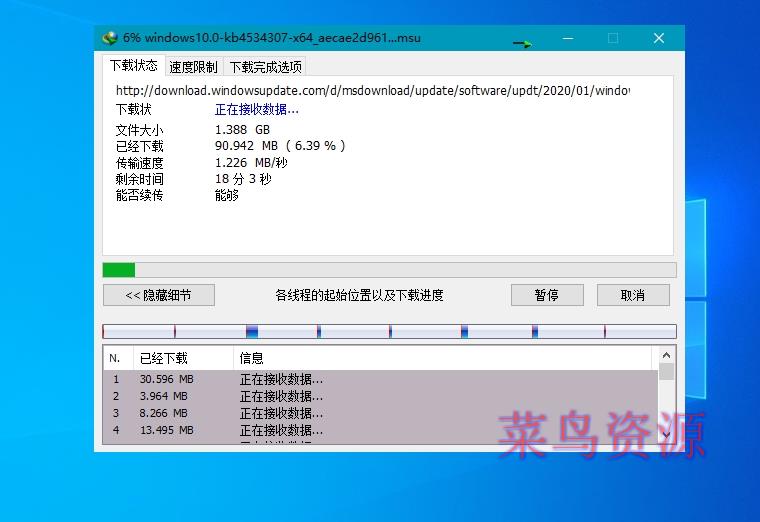Click the 正在接收数据... status text at top

click(257, 110)
